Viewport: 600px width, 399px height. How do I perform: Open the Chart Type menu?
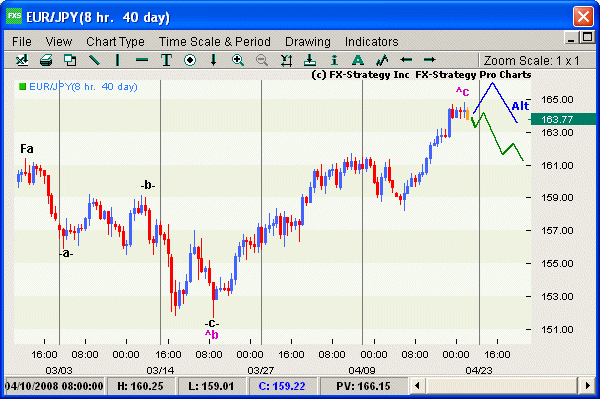coord(115,41)
